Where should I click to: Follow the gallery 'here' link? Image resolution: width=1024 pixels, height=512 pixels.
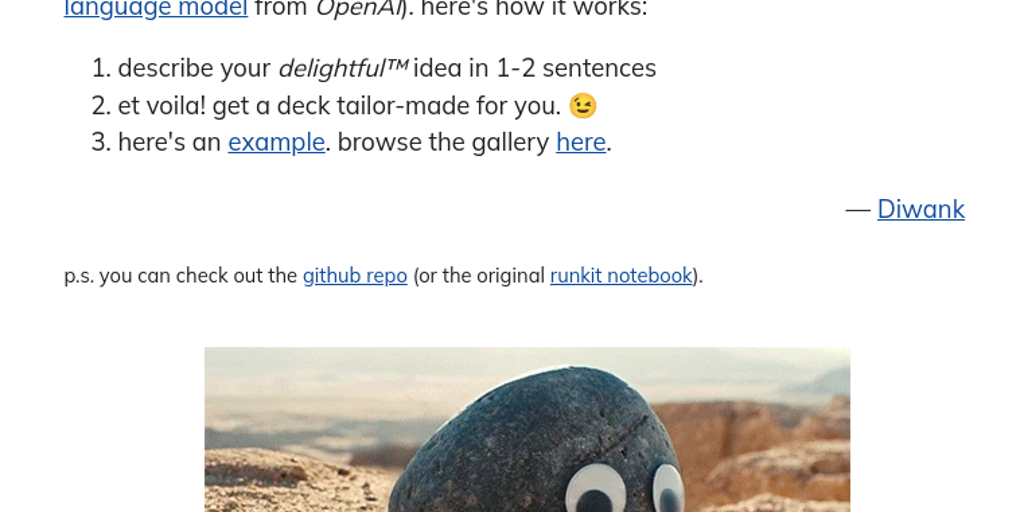coord(581,142)
